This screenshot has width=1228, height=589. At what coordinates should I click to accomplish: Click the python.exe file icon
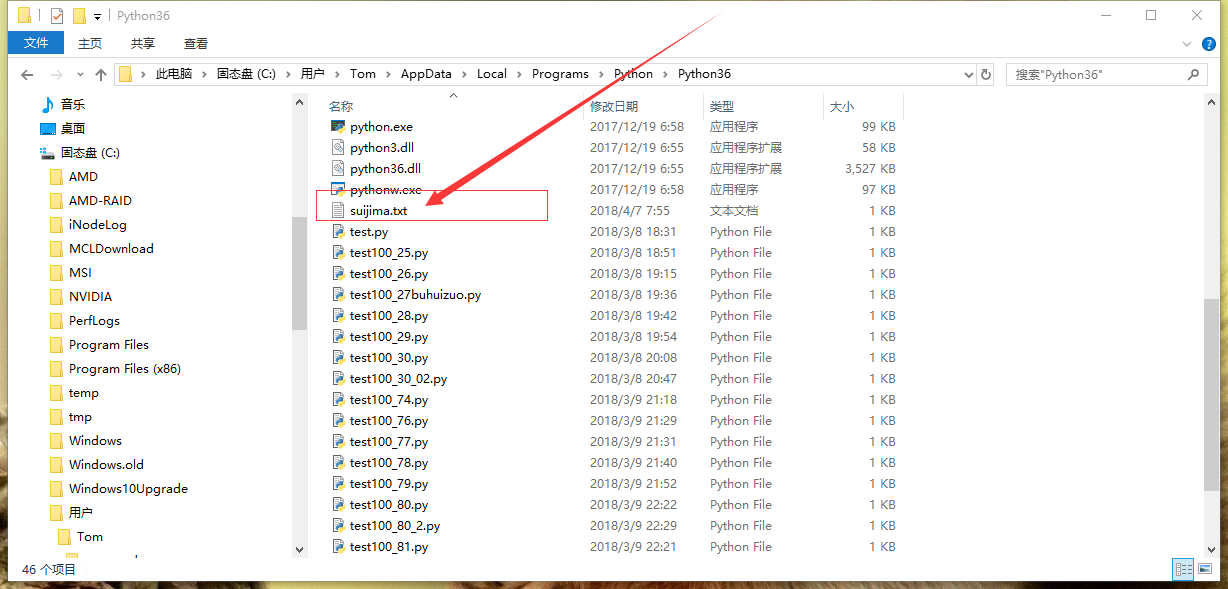click(x=338, y=127)
